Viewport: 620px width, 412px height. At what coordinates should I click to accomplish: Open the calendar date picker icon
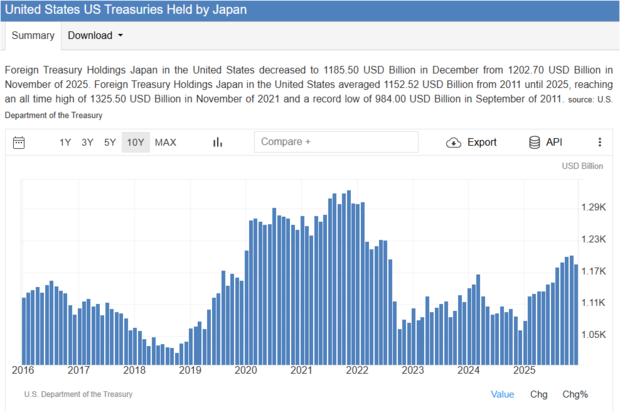(x=18, y=142)
